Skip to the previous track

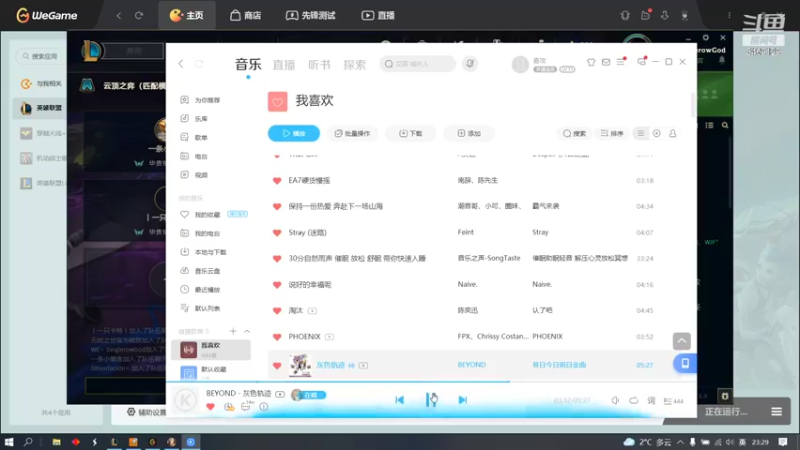pyautogui.click(x=399, y=400)
